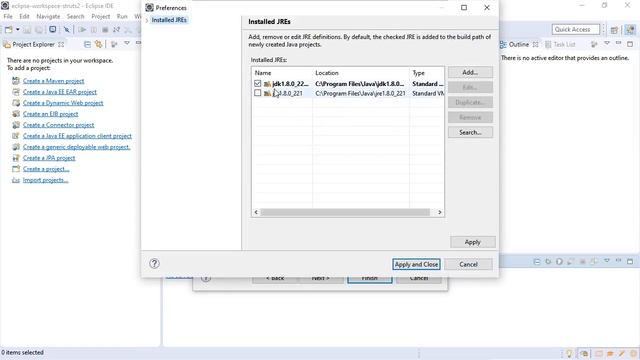
Task: Click the Name column header
Action: [282, 73]
